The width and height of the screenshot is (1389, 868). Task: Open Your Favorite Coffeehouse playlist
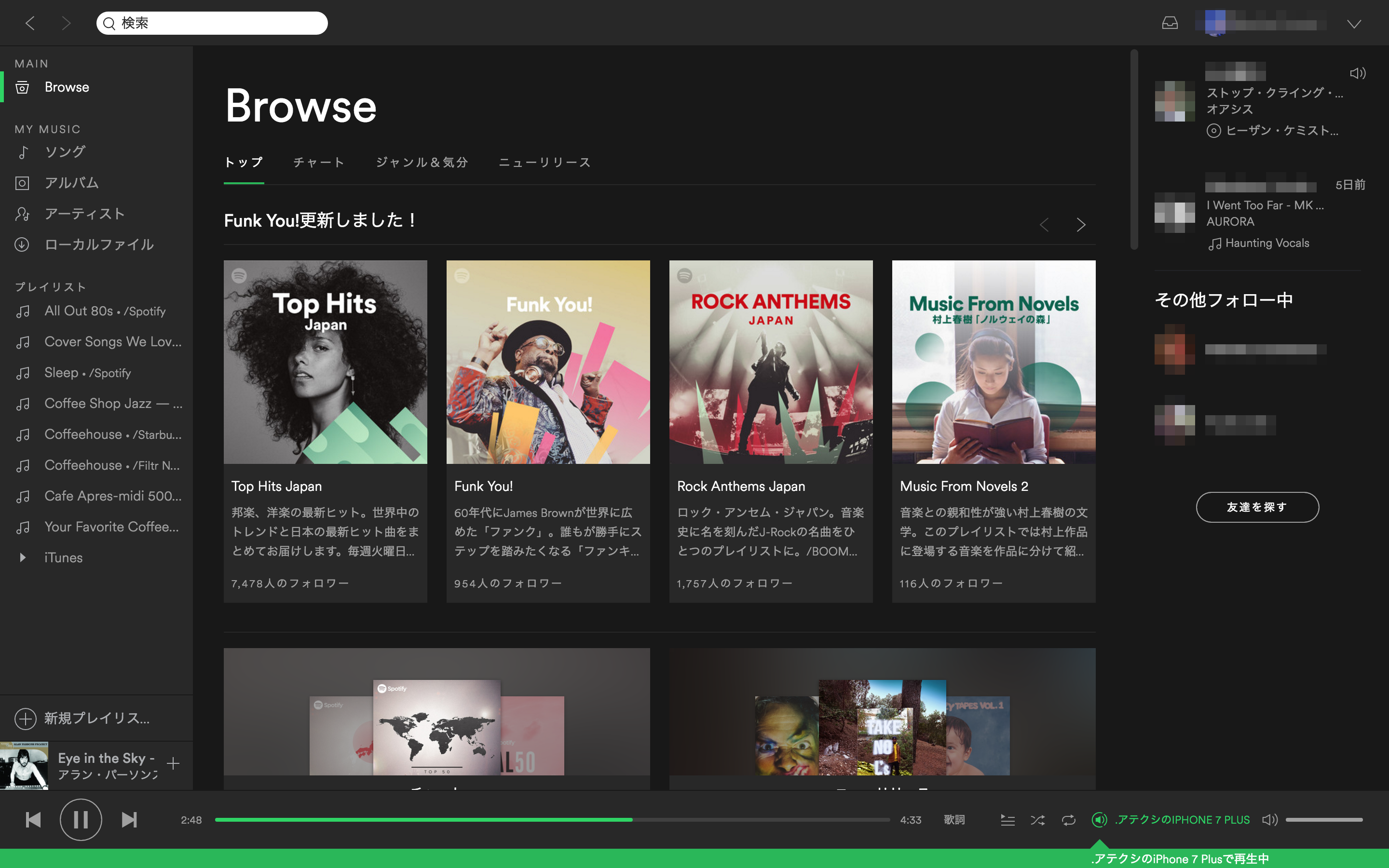pyautogui.click(x=112, y=527)
